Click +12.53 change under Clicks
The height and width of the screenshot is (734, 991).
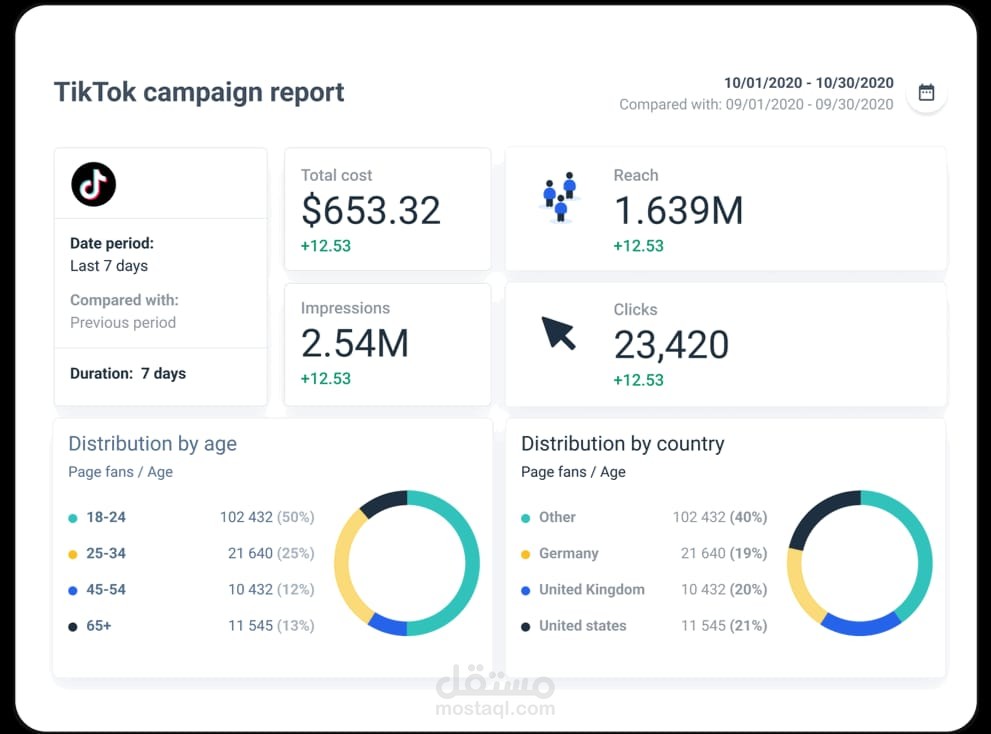[x=638, y=380]
